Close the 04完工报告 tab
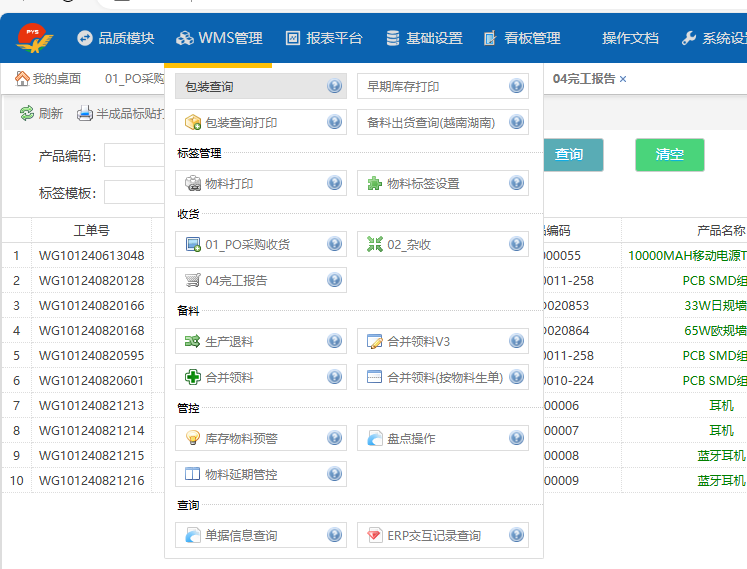The height and width of the screenshot is (569, 747). click(x=623, y=78)
